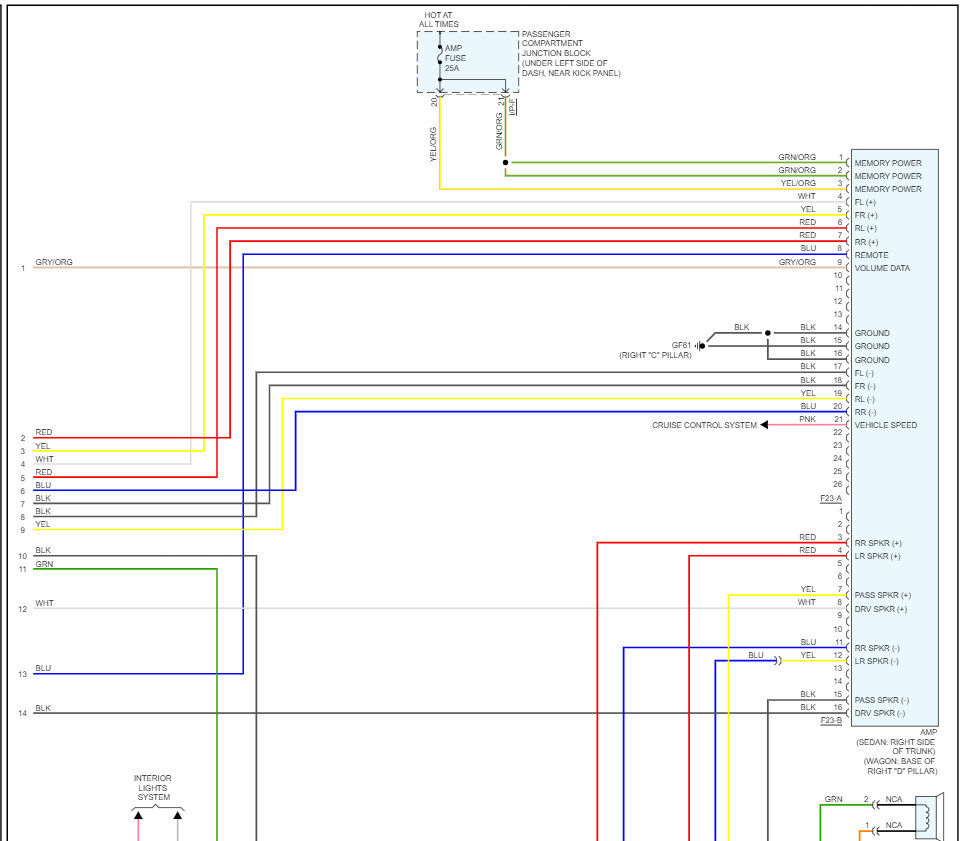Viewport: 965px width, 841px height.
Task: Select the 'FL (-)' pin label
Action: point(864,373)
